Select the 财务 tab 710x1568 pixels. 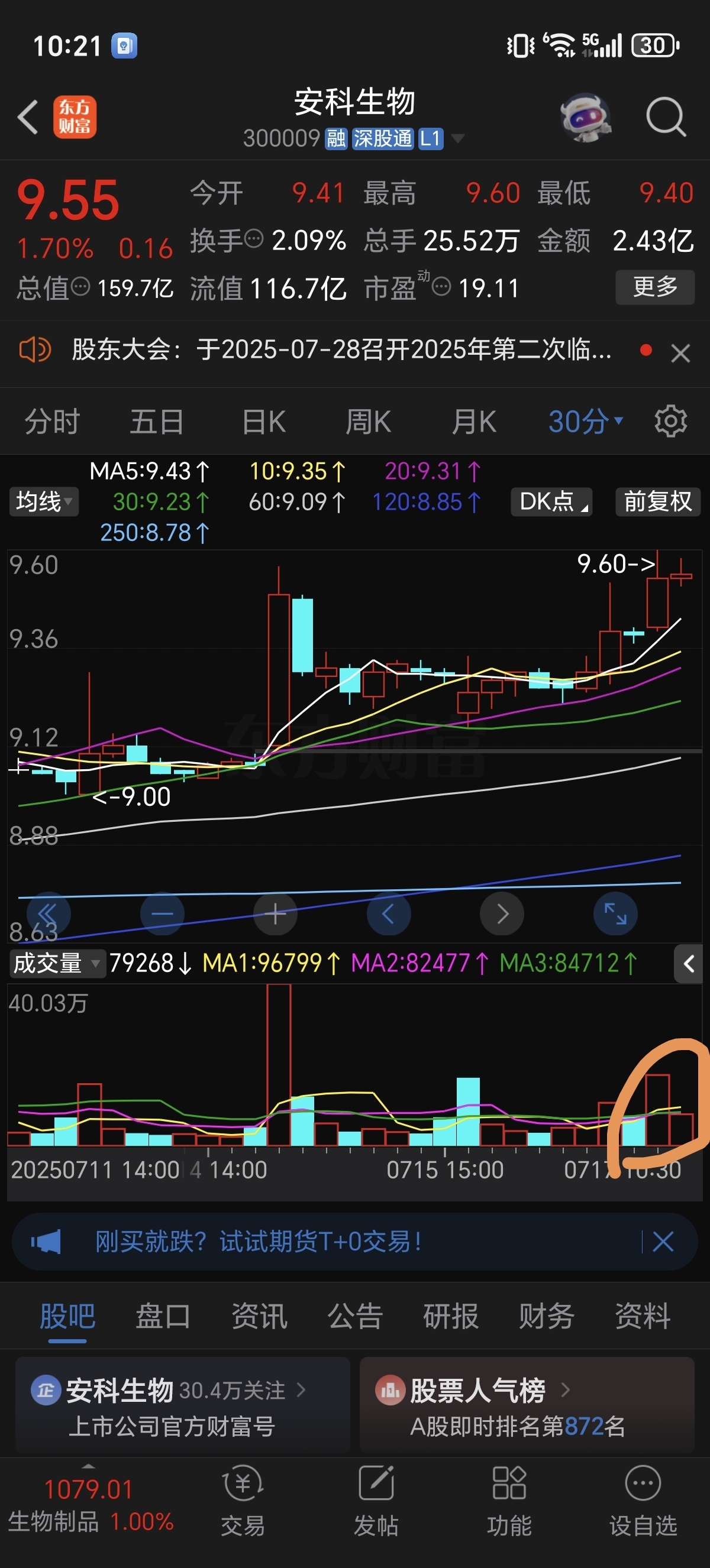[x=546, y=1317]
